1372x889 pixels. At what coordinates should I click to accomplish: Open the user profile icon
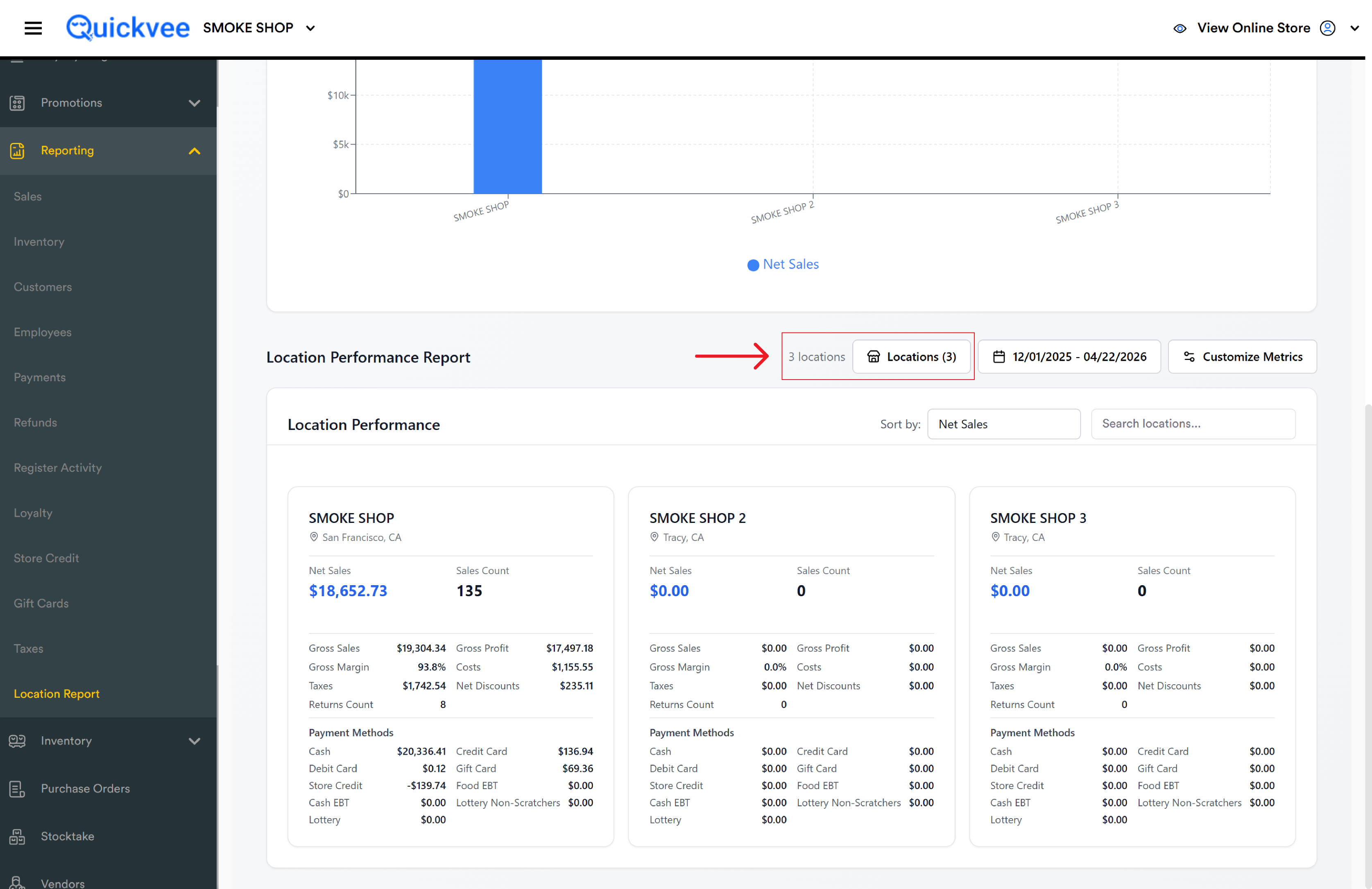click(1327, 28)
